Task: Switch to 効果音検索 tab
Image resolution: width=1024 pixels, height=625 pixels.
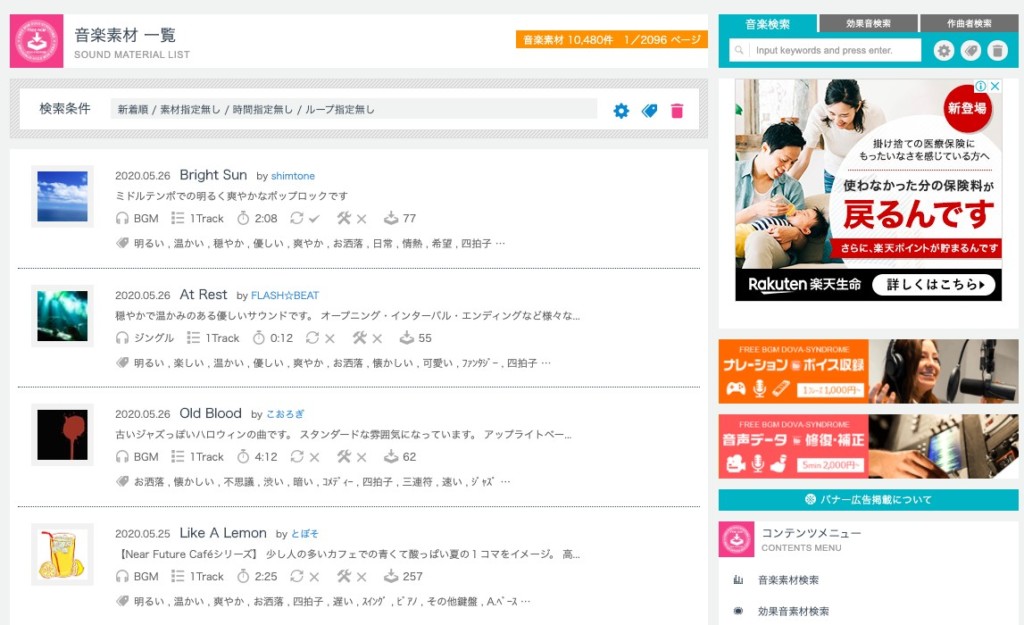Action: (x=868, y=24)
